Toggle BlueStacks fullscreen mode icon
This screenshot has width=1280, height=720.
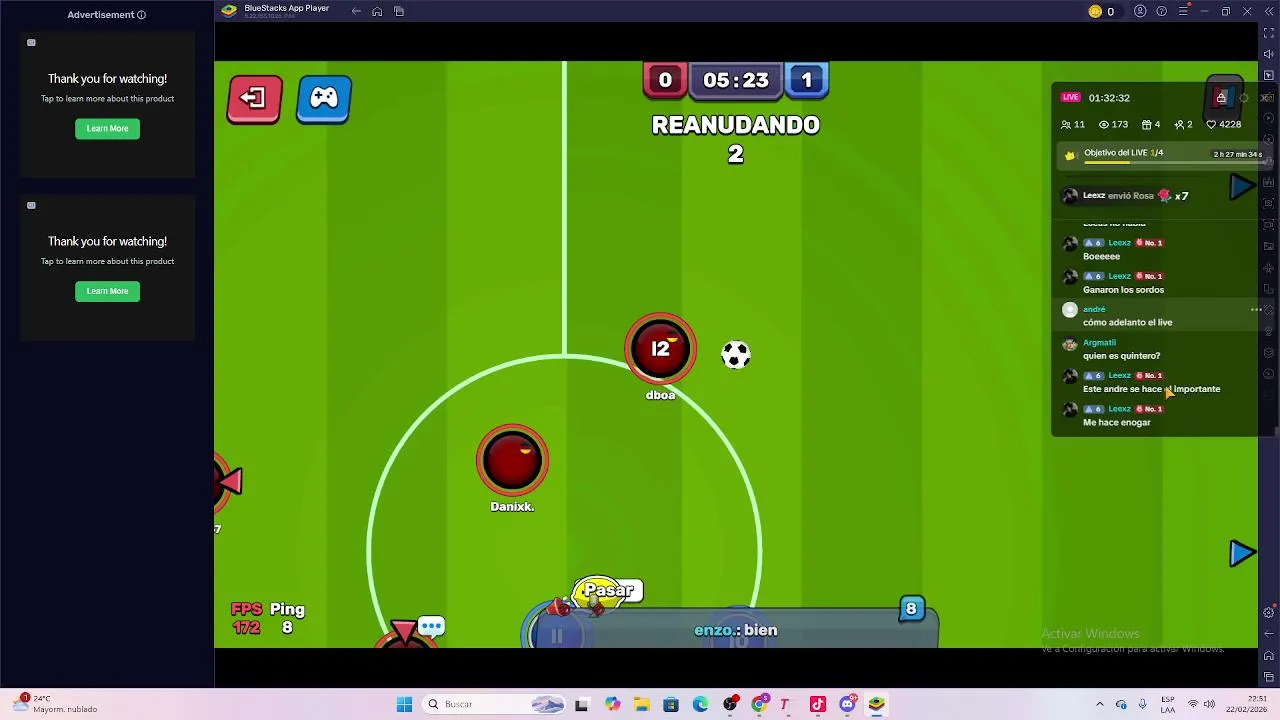(1269, 33)
